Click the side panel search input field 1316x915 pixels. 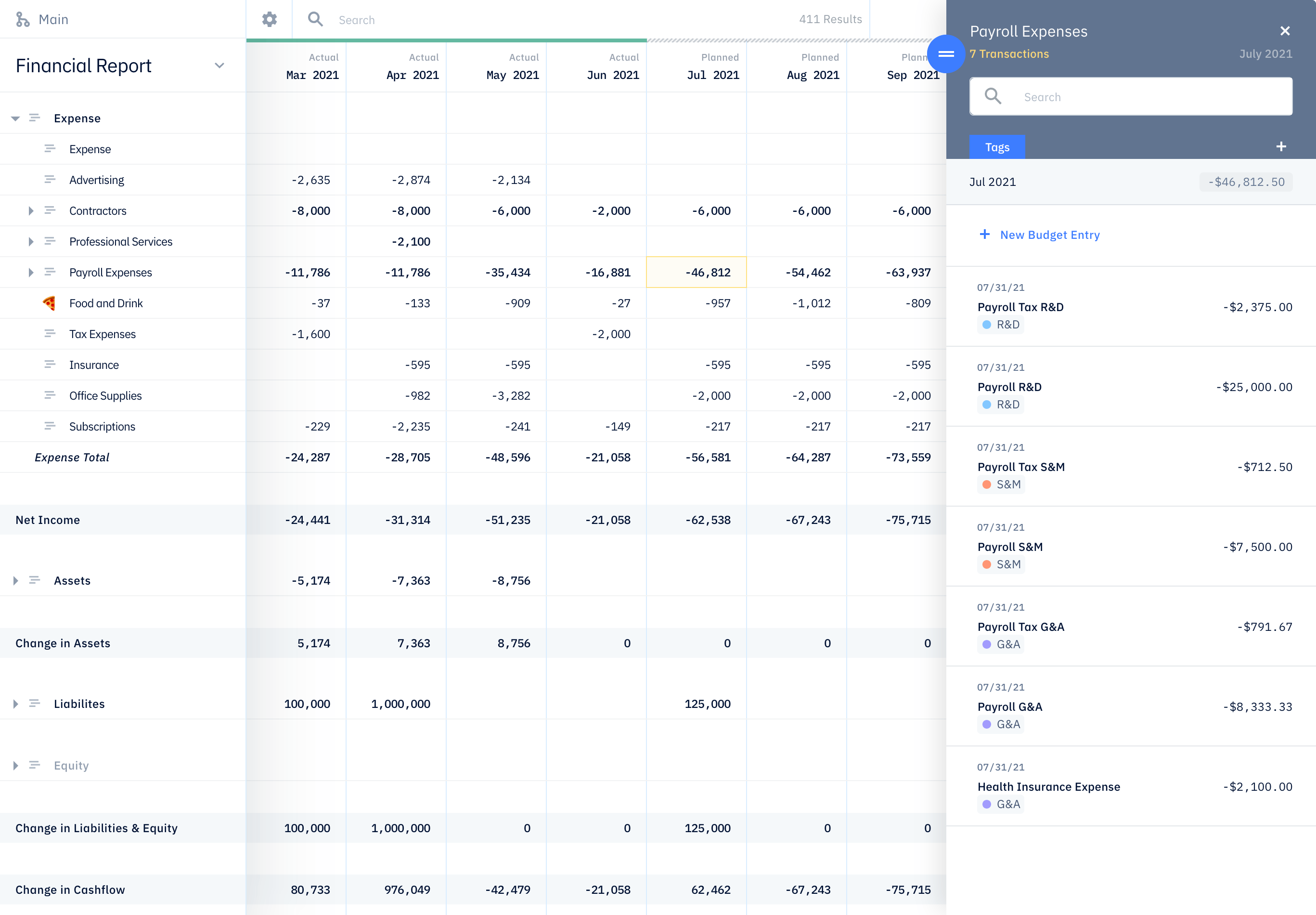pyautogui.click(x=1134, y=97)
